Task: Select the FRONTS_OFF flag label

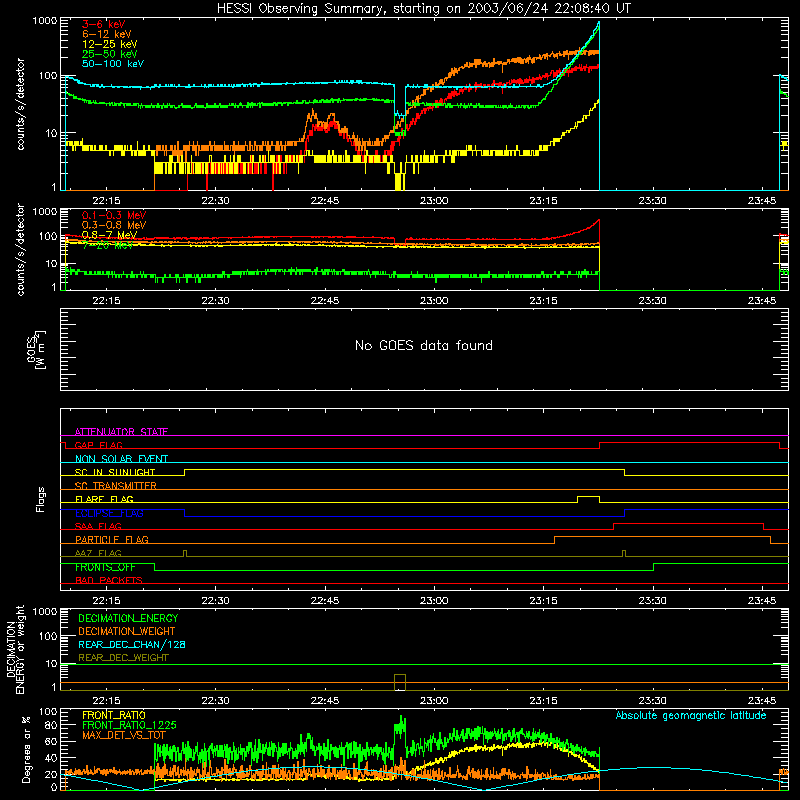Action: 105,567
